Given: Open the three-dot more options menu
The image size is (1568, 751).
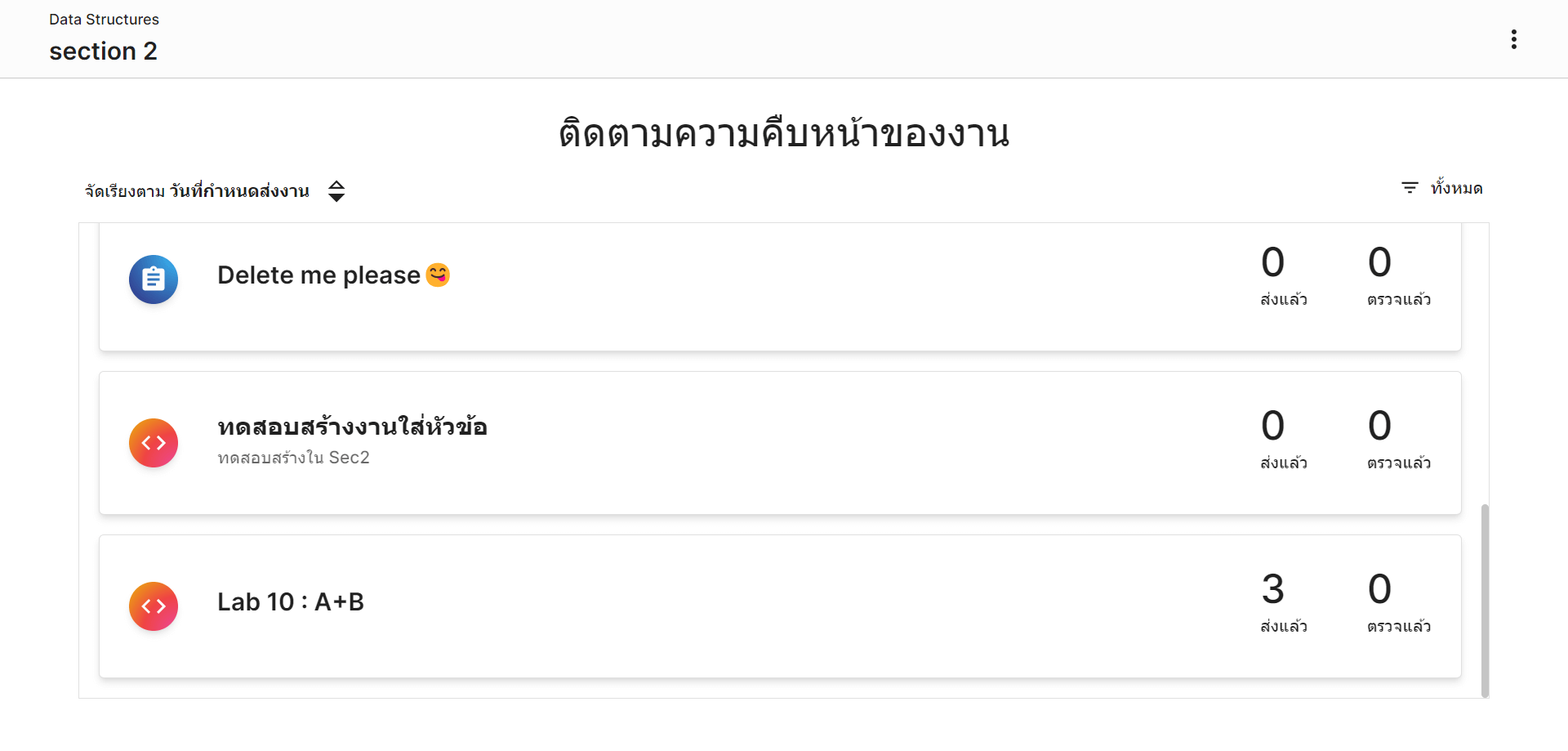Looking at the screenshot, I should point(1513,39).
